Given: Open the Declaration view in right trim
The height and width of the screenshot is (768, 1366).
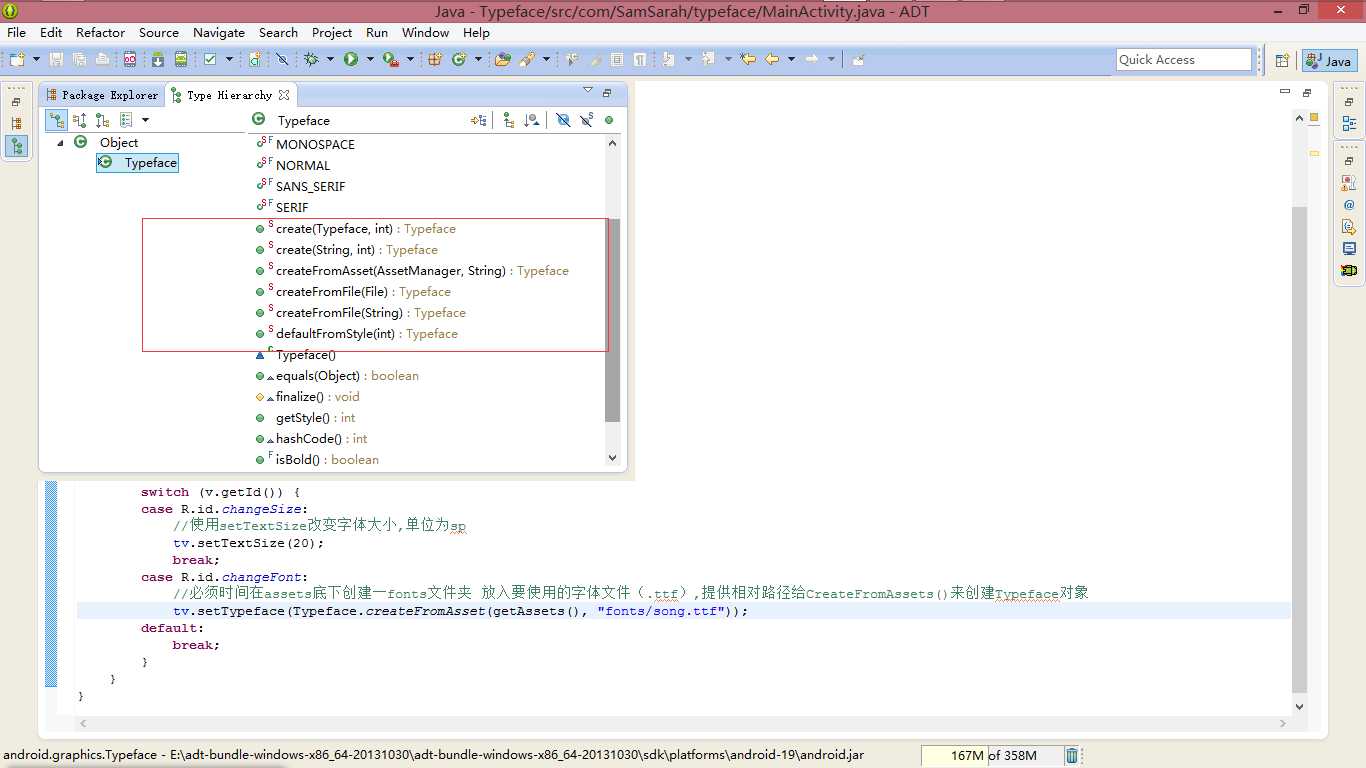Looking at the screenshot, I should point(1349,227).
